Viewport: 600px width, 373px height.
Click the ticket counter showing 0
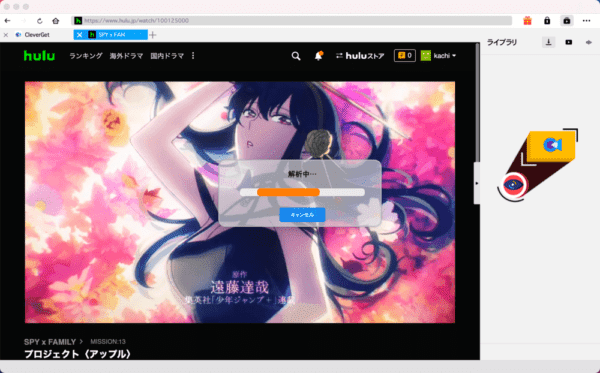(x=405, y=56)
